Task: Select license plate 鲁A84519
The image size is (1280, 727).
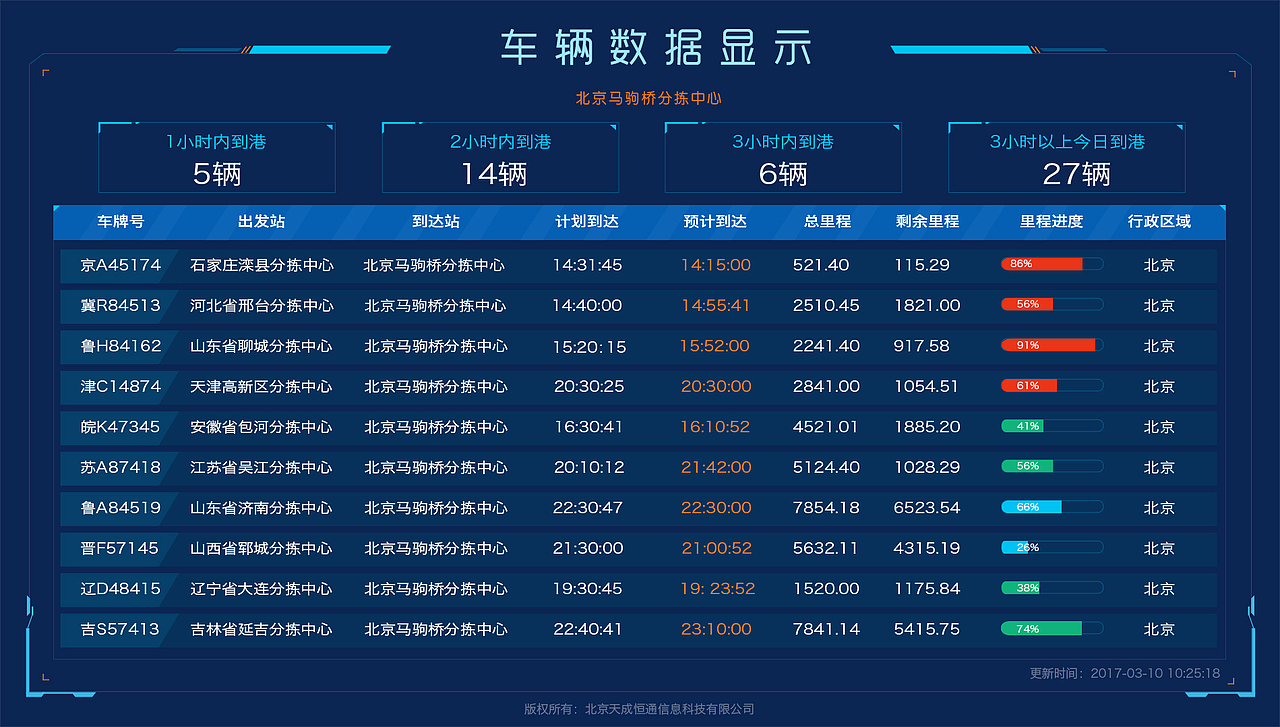Action: [120, 508]
